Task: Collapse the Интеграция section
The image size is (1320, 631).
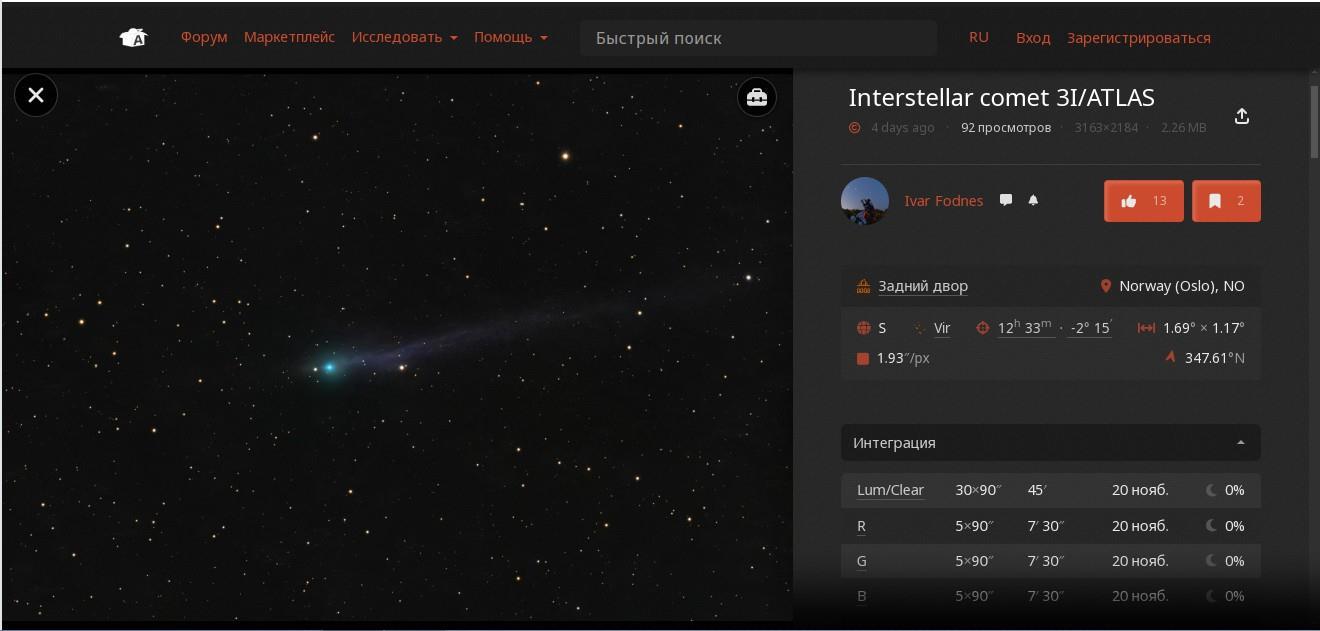Action: pyautogui.click(x=1051, y=443)
